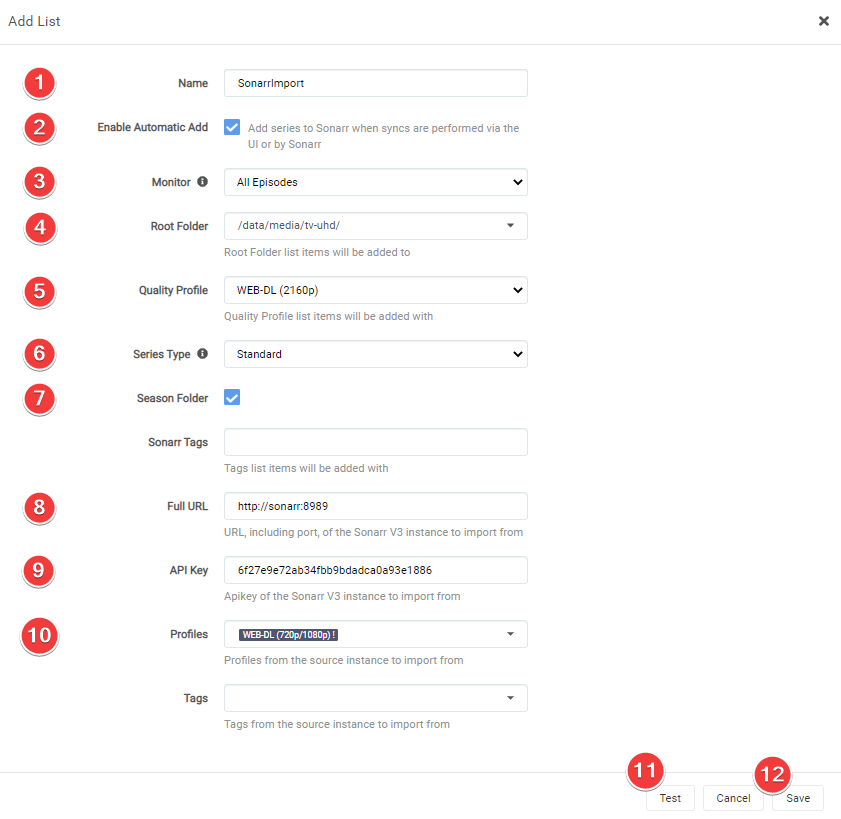Click 'URL, including port' help text
The width and height of the screenshot is (841, 819).
(x=373, y=532)
